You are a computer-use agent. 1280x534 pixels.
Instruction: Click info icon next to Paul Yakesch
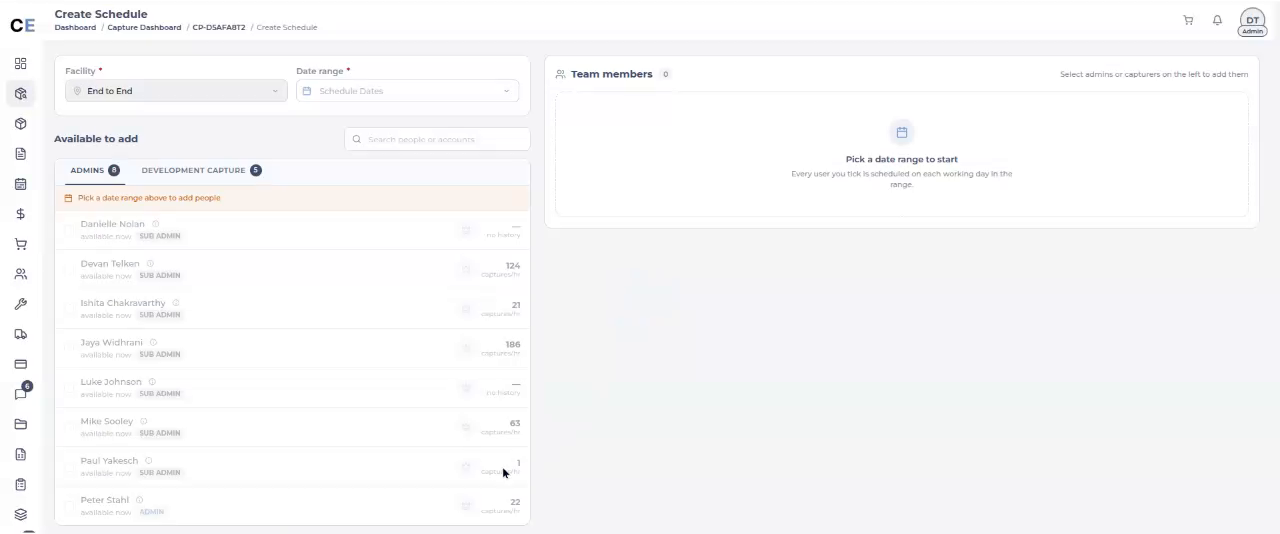tap(148, 461)
